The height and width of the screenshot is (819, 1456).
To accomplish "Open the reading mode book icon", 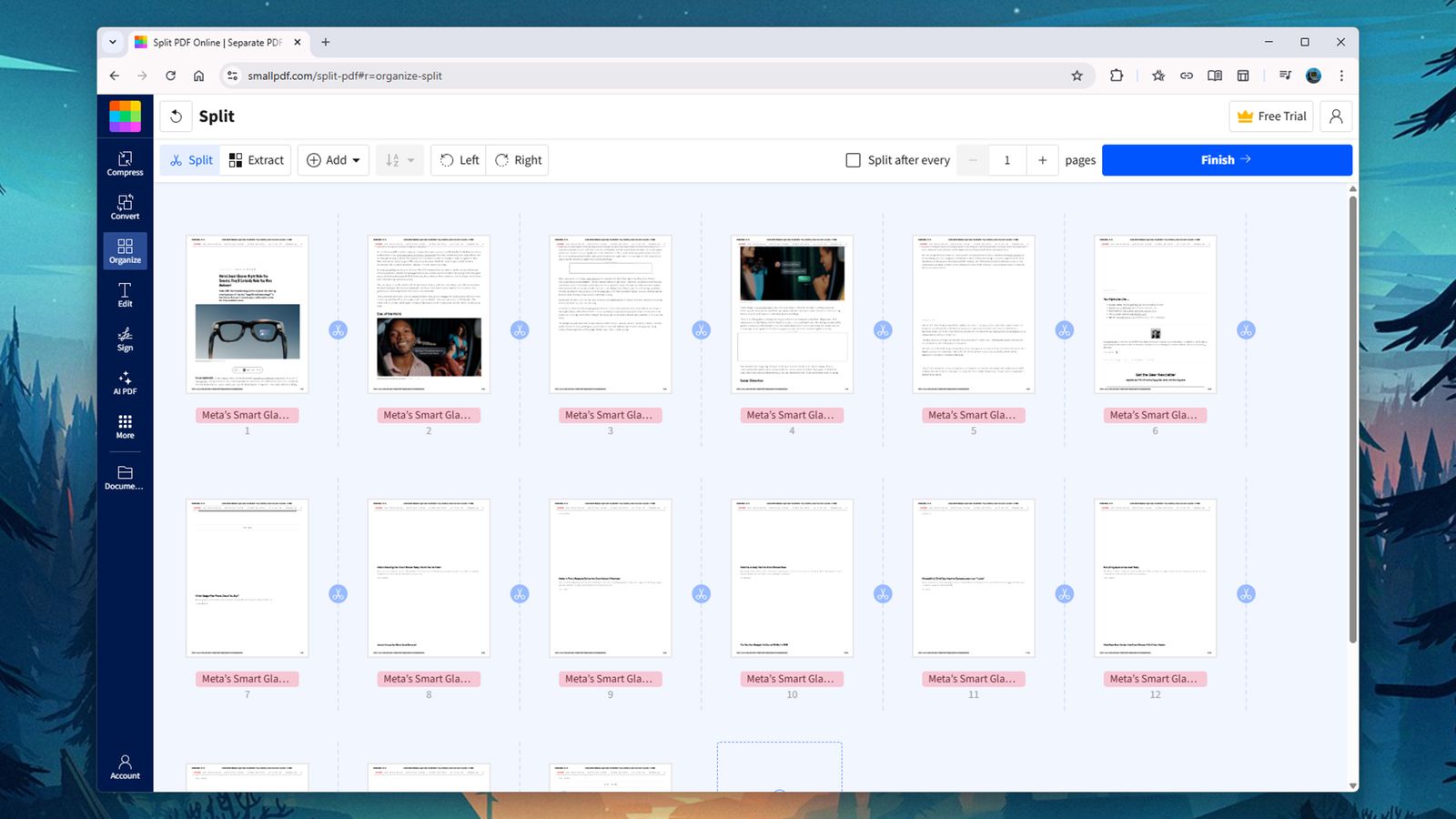I will [1215, 76].
